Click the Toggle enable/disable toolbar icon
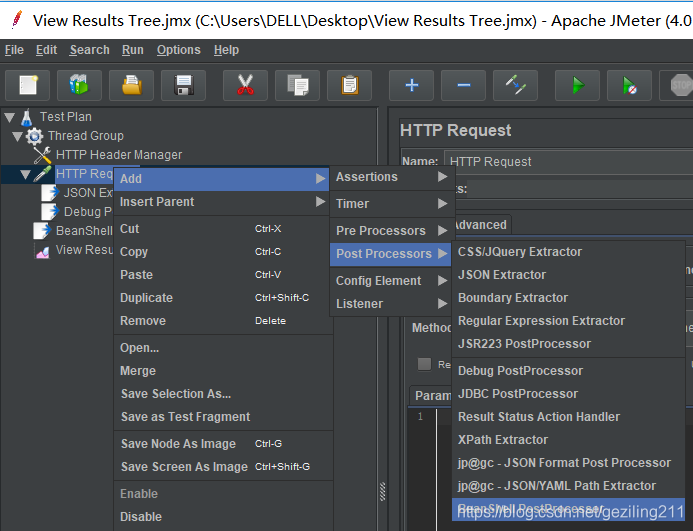The height and width of the screenshot is (531, 693). click(516, 85)
